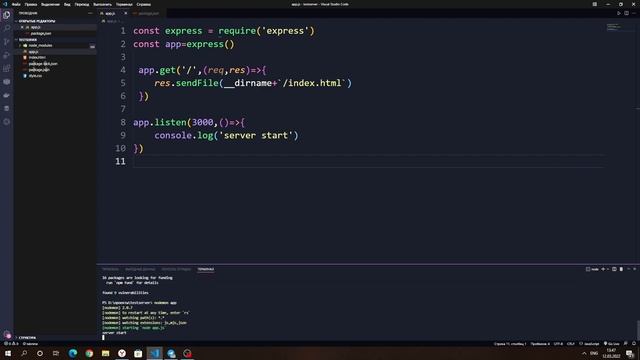Click errors and warnings status bar indicator

pyautogui.click(x=11, y=344)
